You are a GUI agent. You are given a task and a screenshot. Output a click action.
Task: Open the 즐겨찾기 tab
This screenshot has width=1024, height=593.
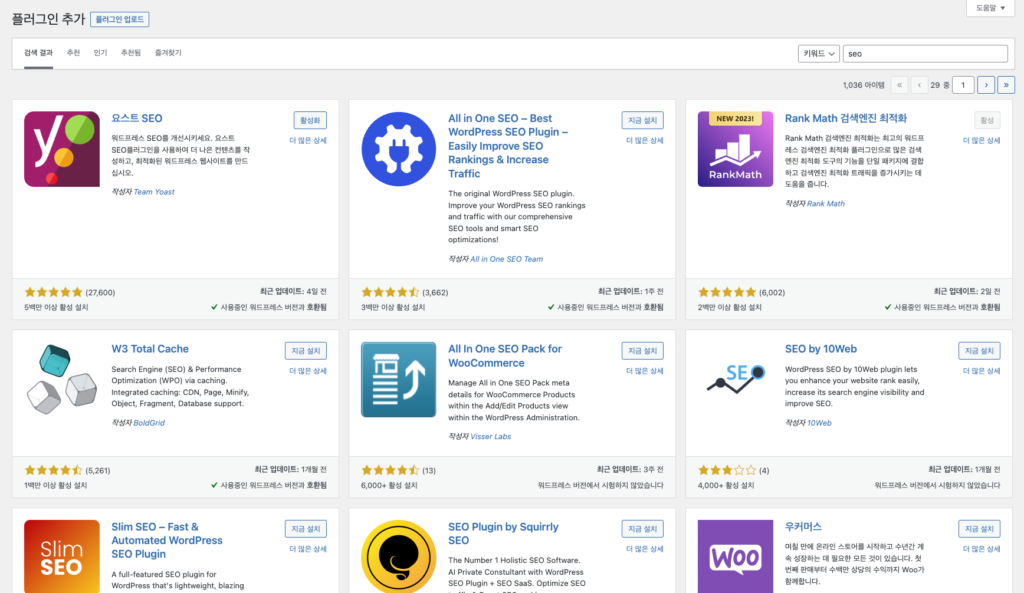coord(168,53)
